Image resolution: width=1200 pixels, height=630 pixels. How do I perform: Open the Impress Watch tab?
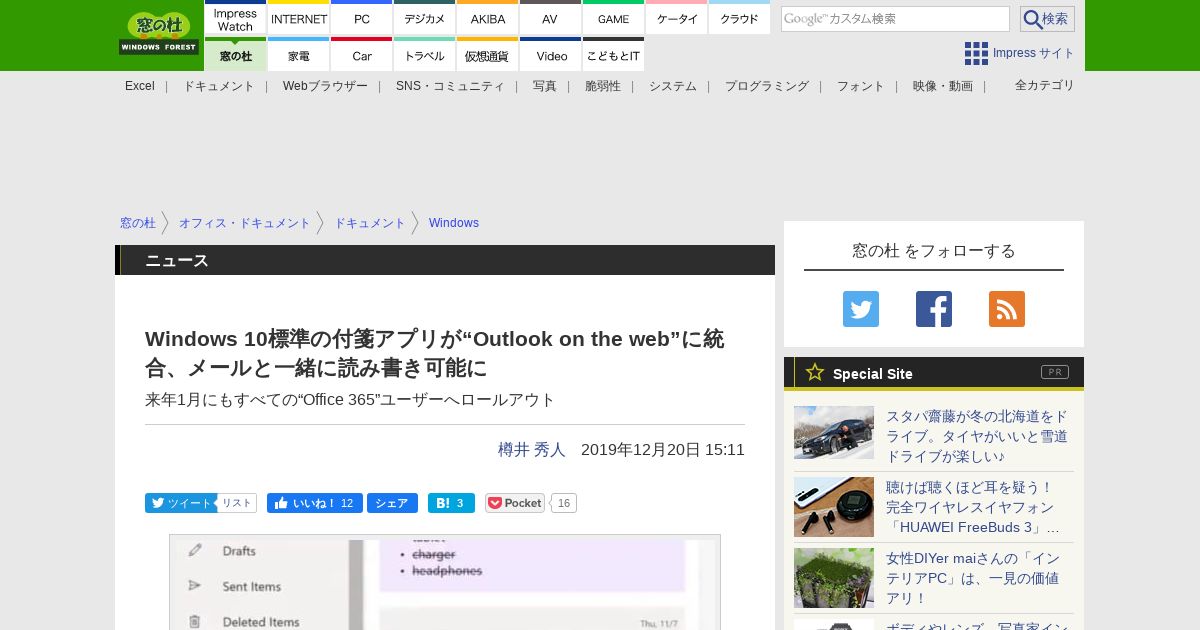235,19
